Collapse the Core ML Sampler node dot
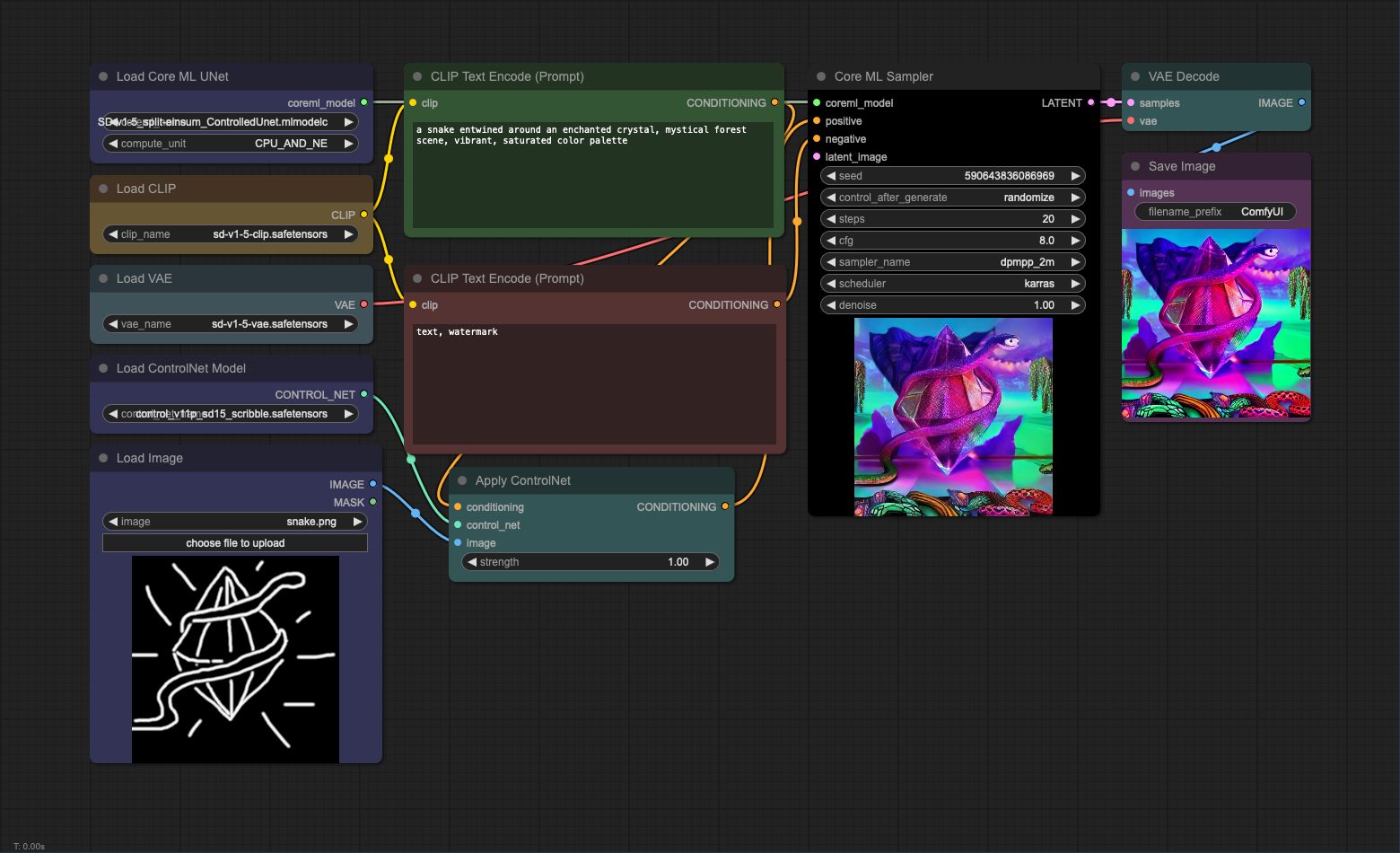1400x853 pixels. (821, 77)
